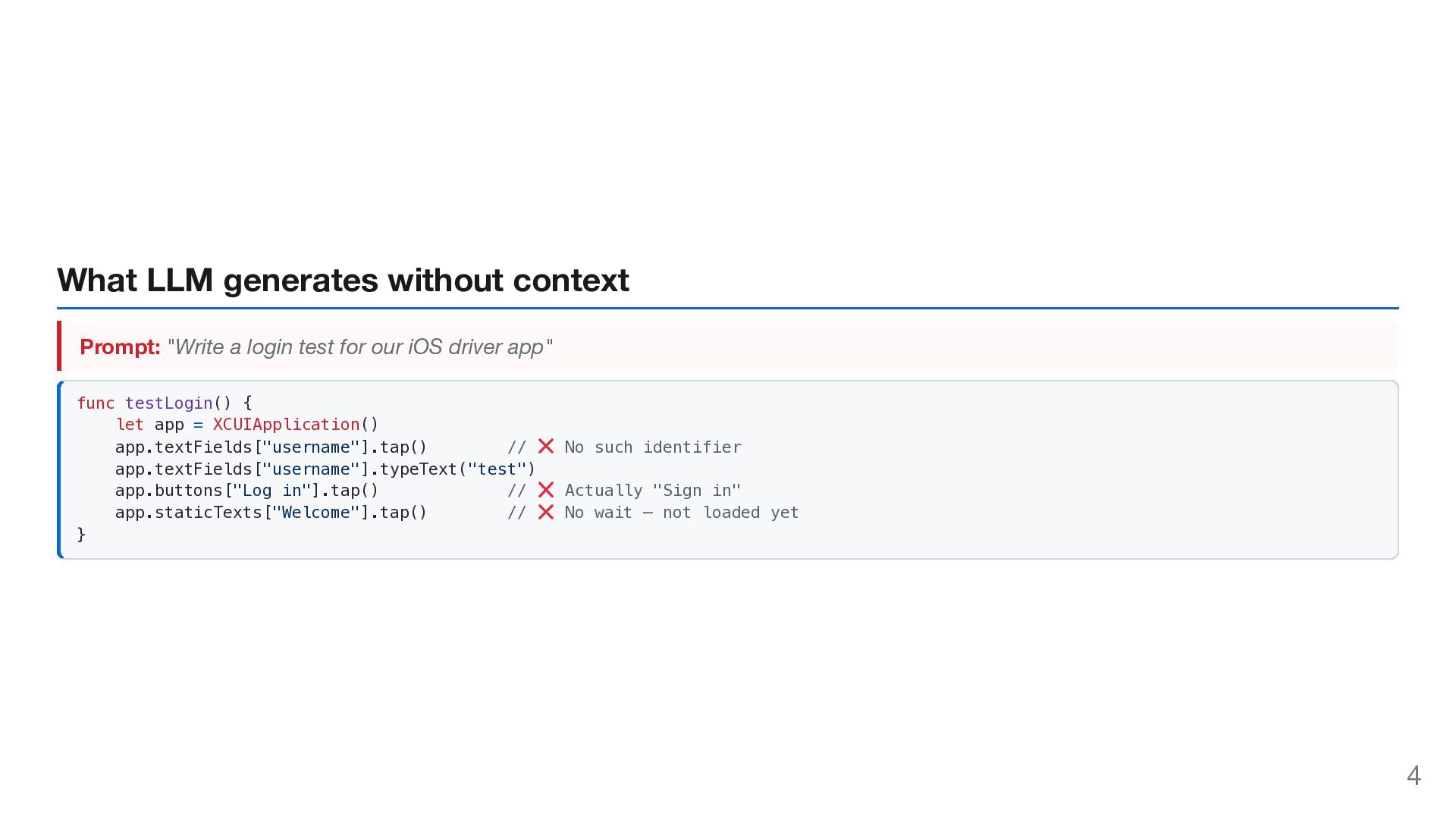Click the "No such identifier" comment text
Screen dimensions: 1456x819
point(653,447)
